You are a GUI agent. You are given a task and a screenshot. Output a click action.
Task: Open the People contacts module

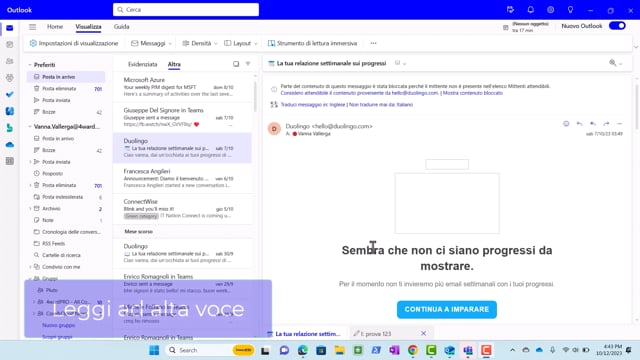pos(10,61)
